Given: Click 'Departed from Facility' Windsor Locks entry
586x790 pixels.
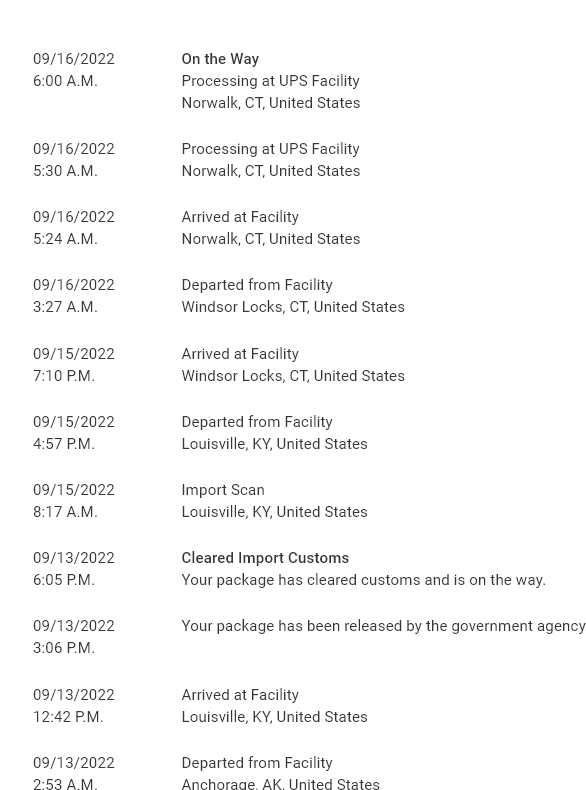Looking at the screenshot, I should point(257,285).
